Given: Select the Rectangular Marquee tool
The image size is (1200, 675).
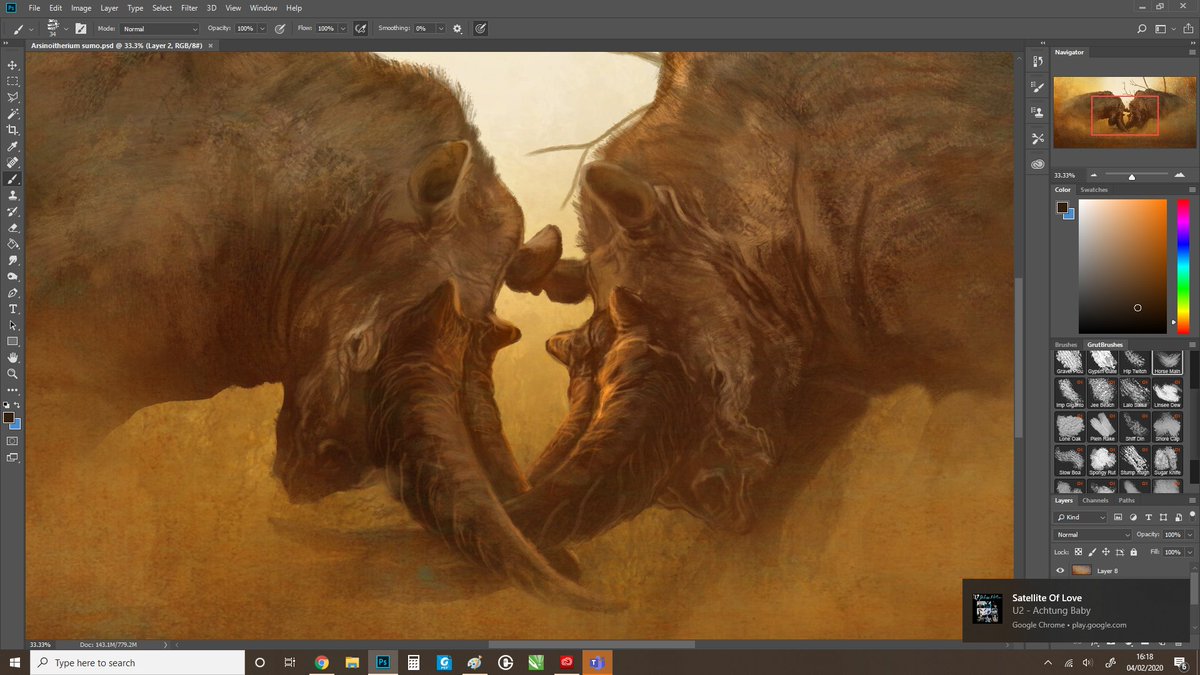Looking at the screenshot, I should 13,81.
